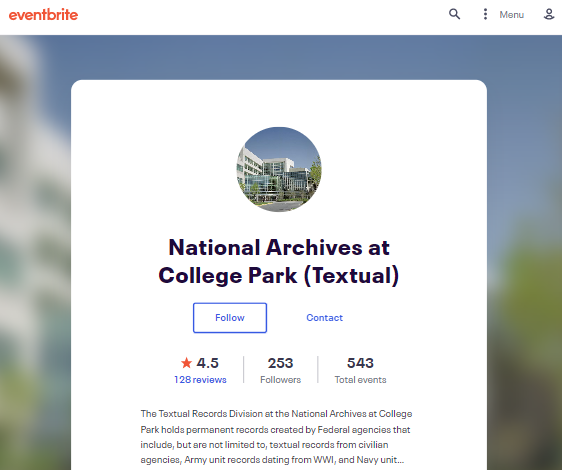This screenshot has height=470, width=562.
Task: Click the Eventbrite logo
Action: [43, 15]
